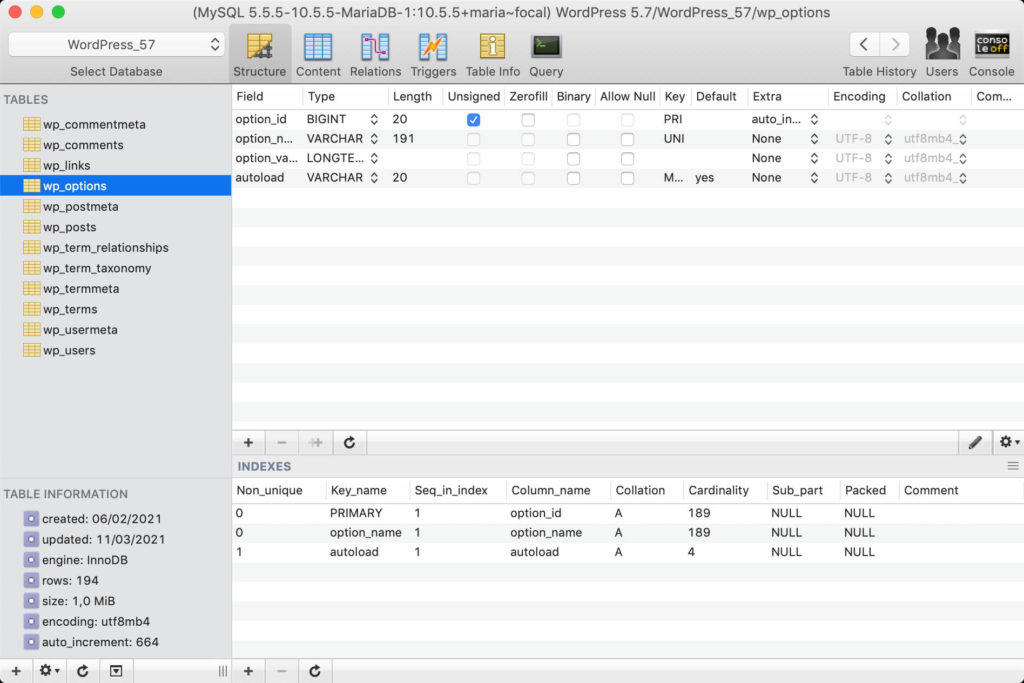Remove selected field with minus button
The width and height of the screenshot is (1024, 683).
281,443
